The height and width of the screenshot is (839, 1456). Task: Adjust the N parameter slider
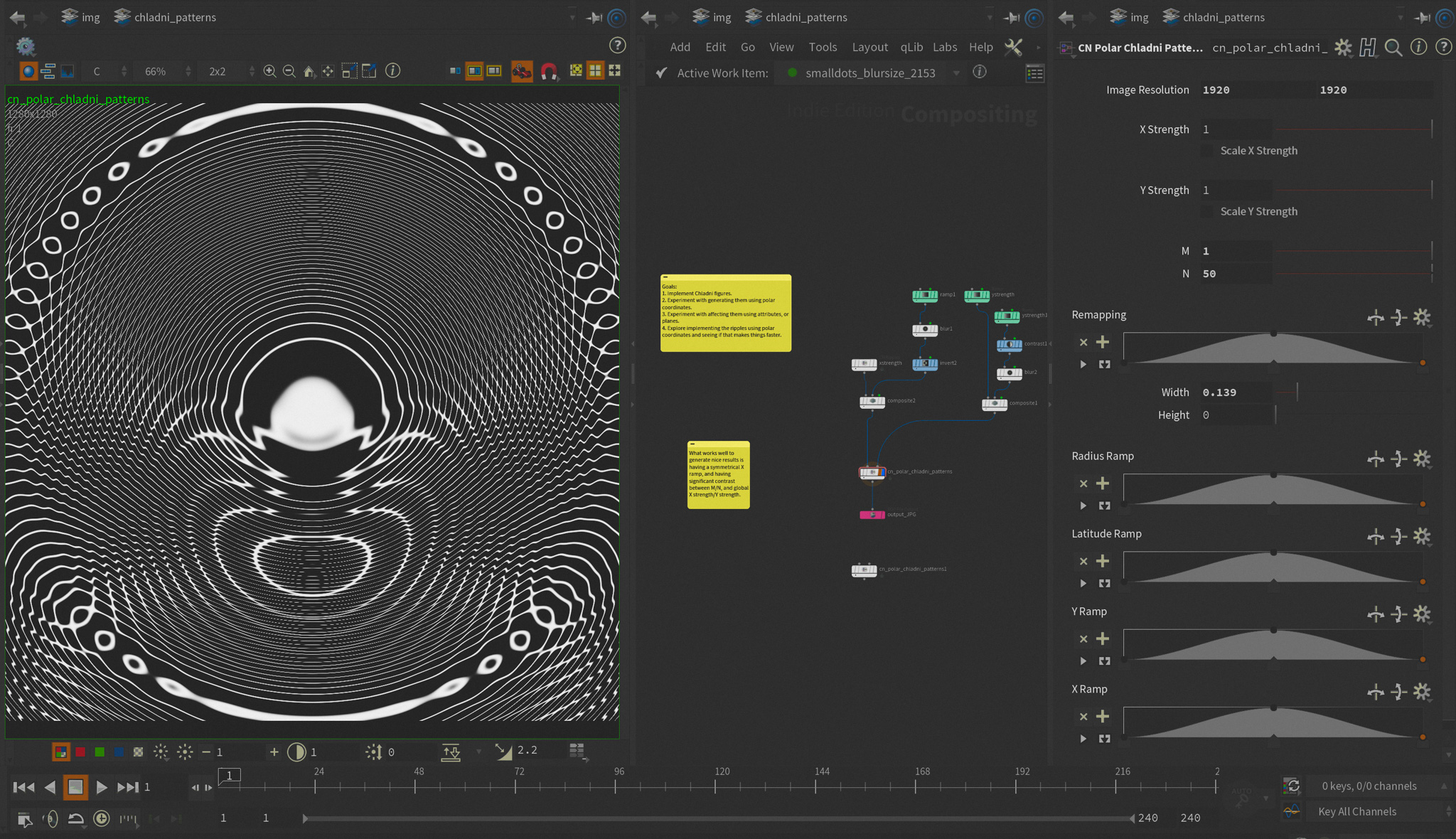tap(1354, 274)
